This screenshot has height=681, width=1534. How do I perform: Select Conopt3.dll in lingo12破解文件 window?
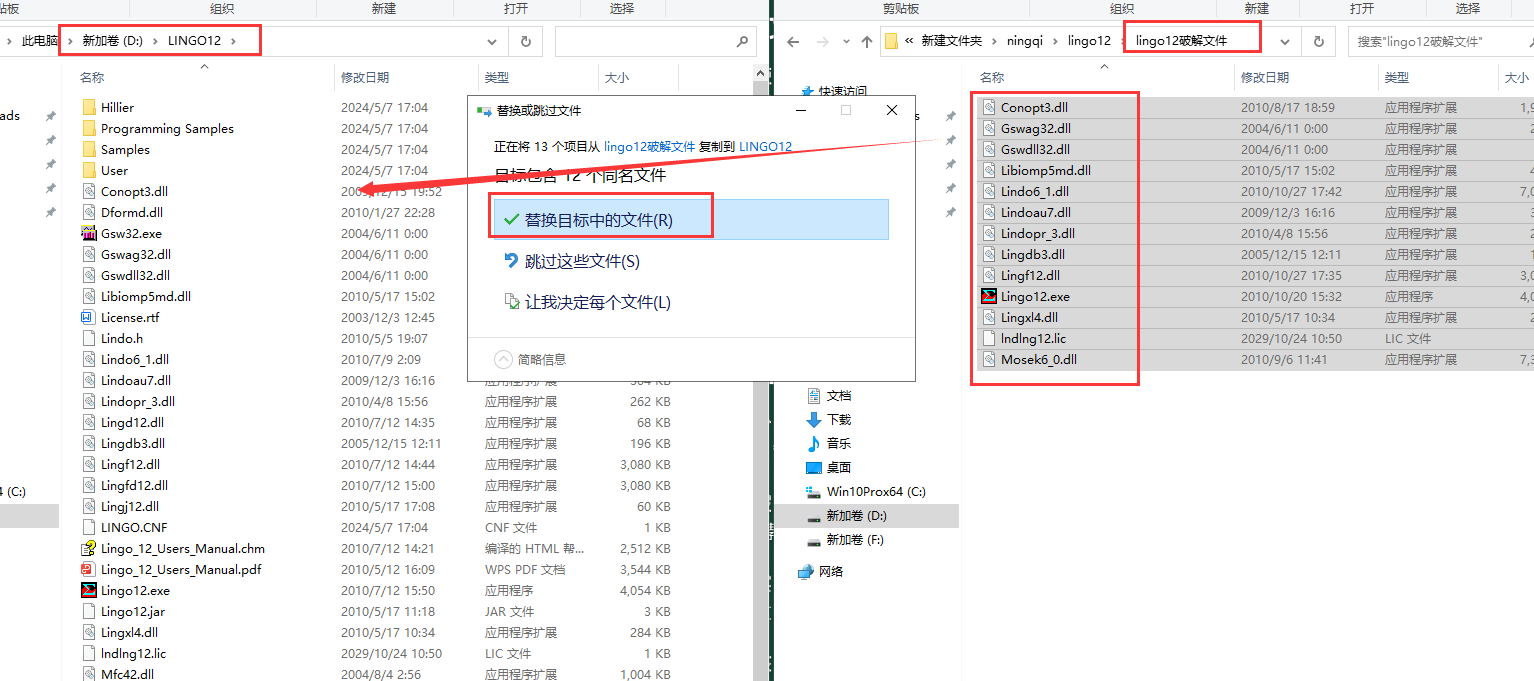[x=1034, y=107]
